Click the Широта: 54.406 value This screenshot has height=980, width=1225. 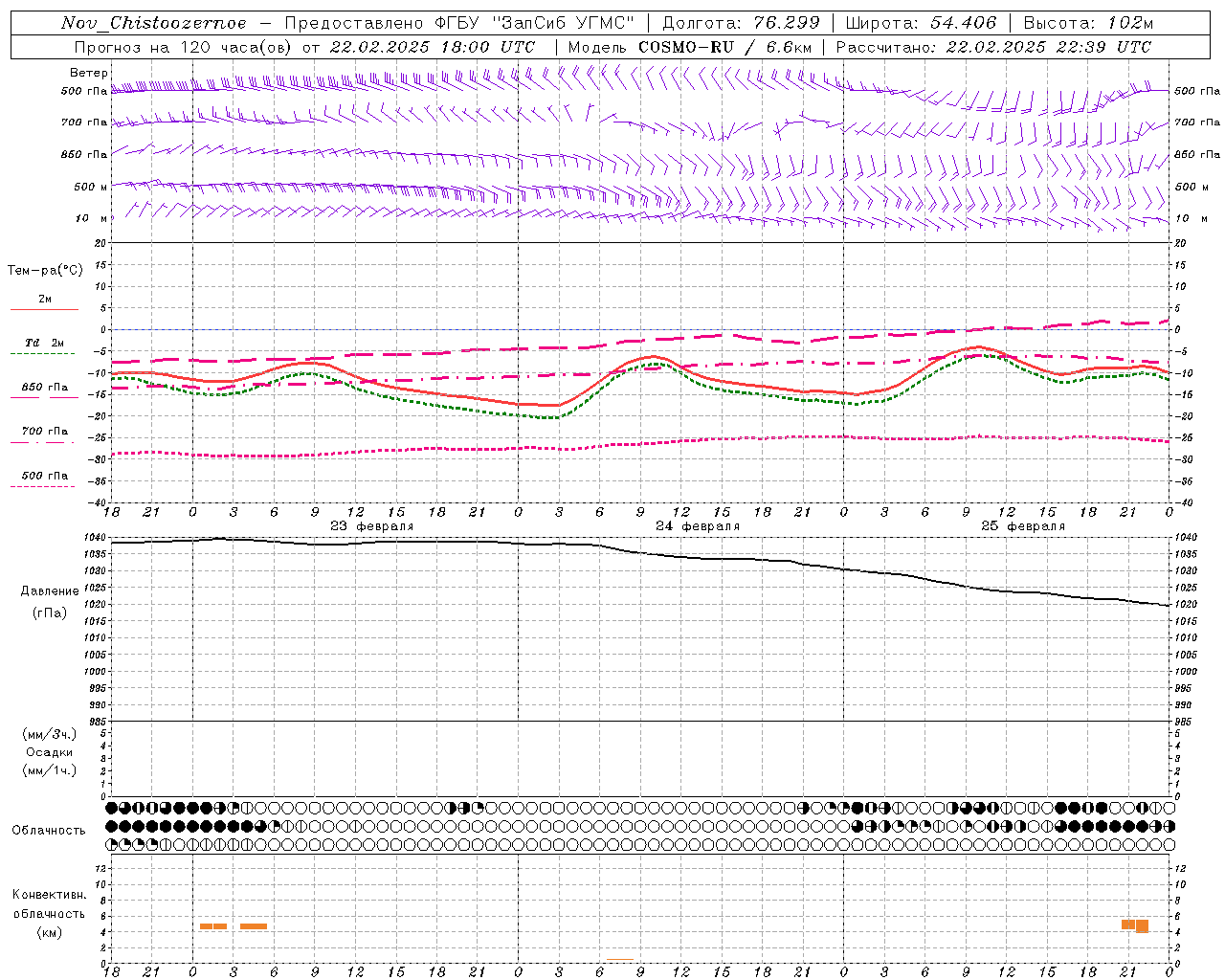click(x=921, y=23)
